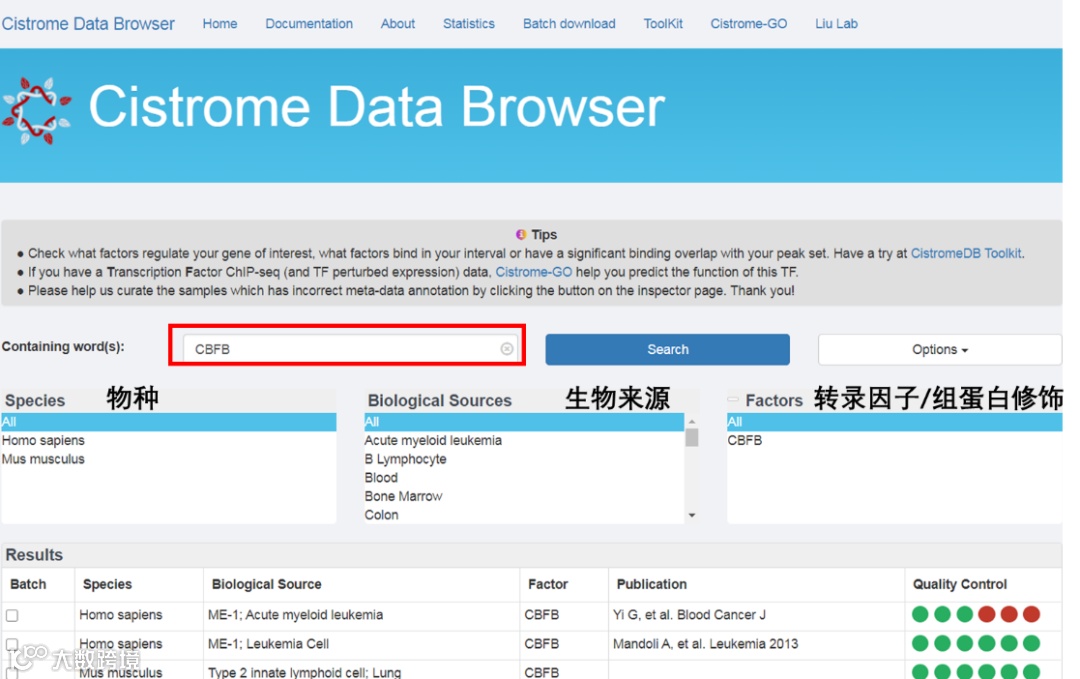Select CBFB in the Factors list
1080x679 pixels.
click(894, 440)
